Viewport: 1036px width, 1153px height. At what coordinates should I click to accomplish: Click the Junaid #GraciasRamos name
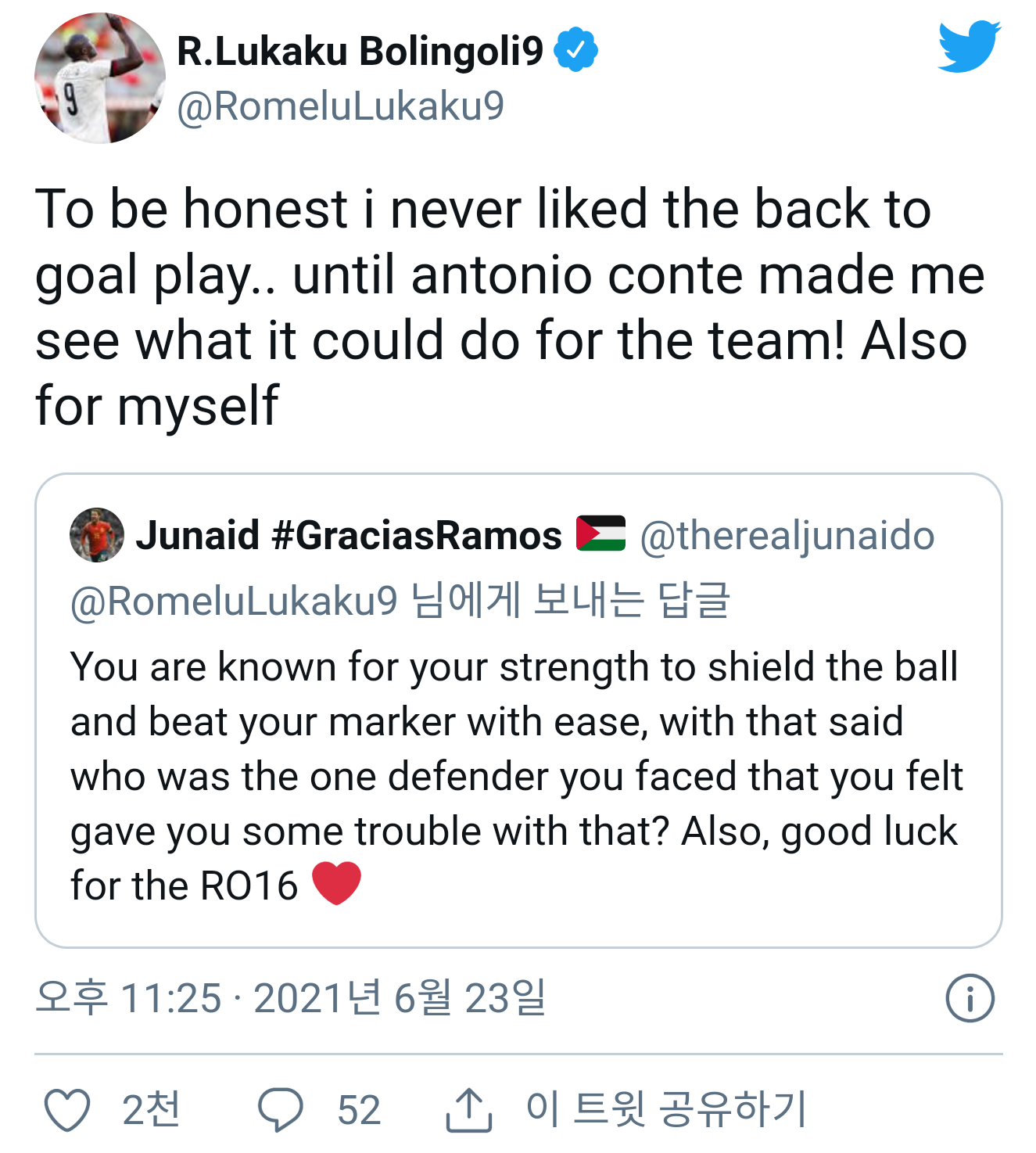click(349, 536)
